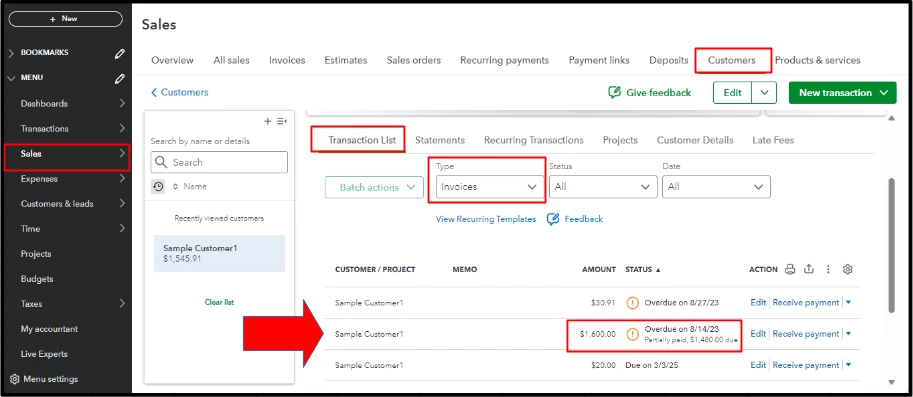Click the recently viewed clock icon

[x=158, y=186]
